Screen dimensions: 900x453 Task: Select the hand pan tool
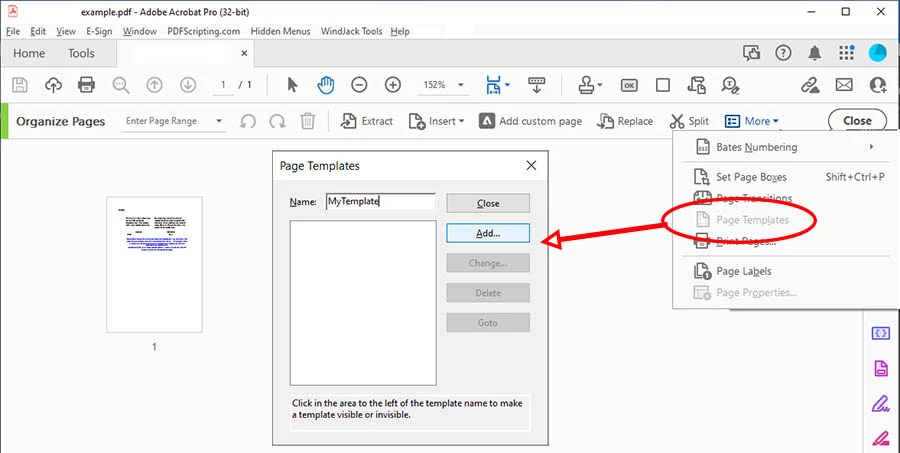point(326,85)
